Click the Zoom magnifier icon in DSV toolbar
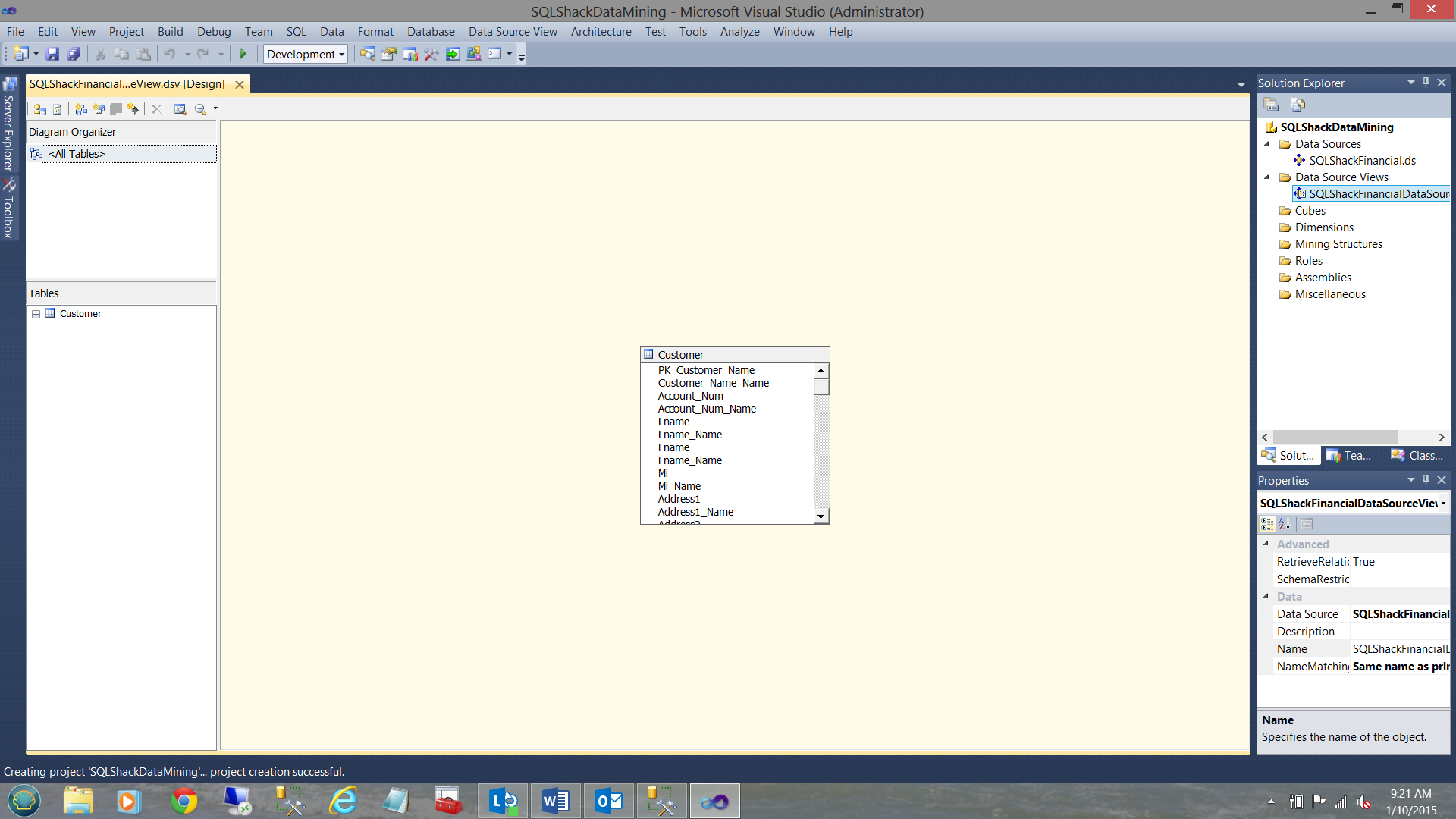This screenshot has height=819, width=1456. (x=200, y=109)
